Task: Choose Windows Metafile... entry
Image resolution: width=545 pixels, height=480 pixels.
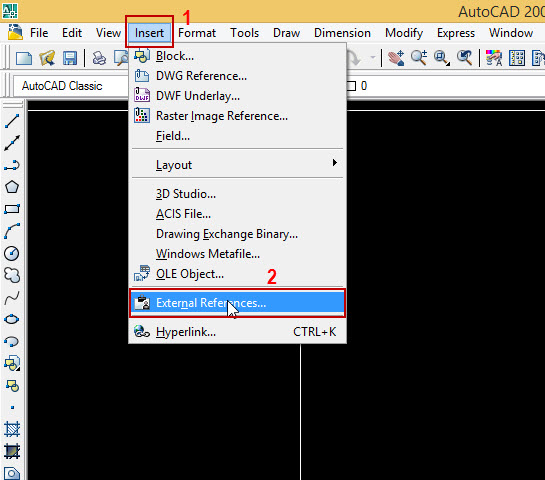Action: 237,254
